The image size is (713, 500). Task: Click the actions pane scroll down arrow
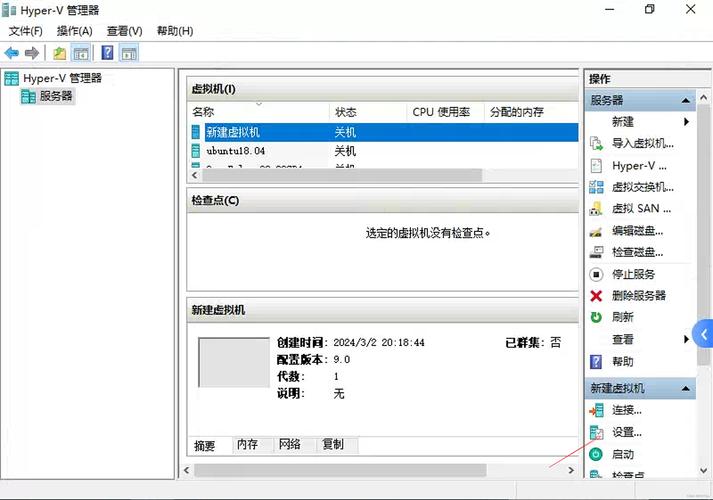coord(703,470)
